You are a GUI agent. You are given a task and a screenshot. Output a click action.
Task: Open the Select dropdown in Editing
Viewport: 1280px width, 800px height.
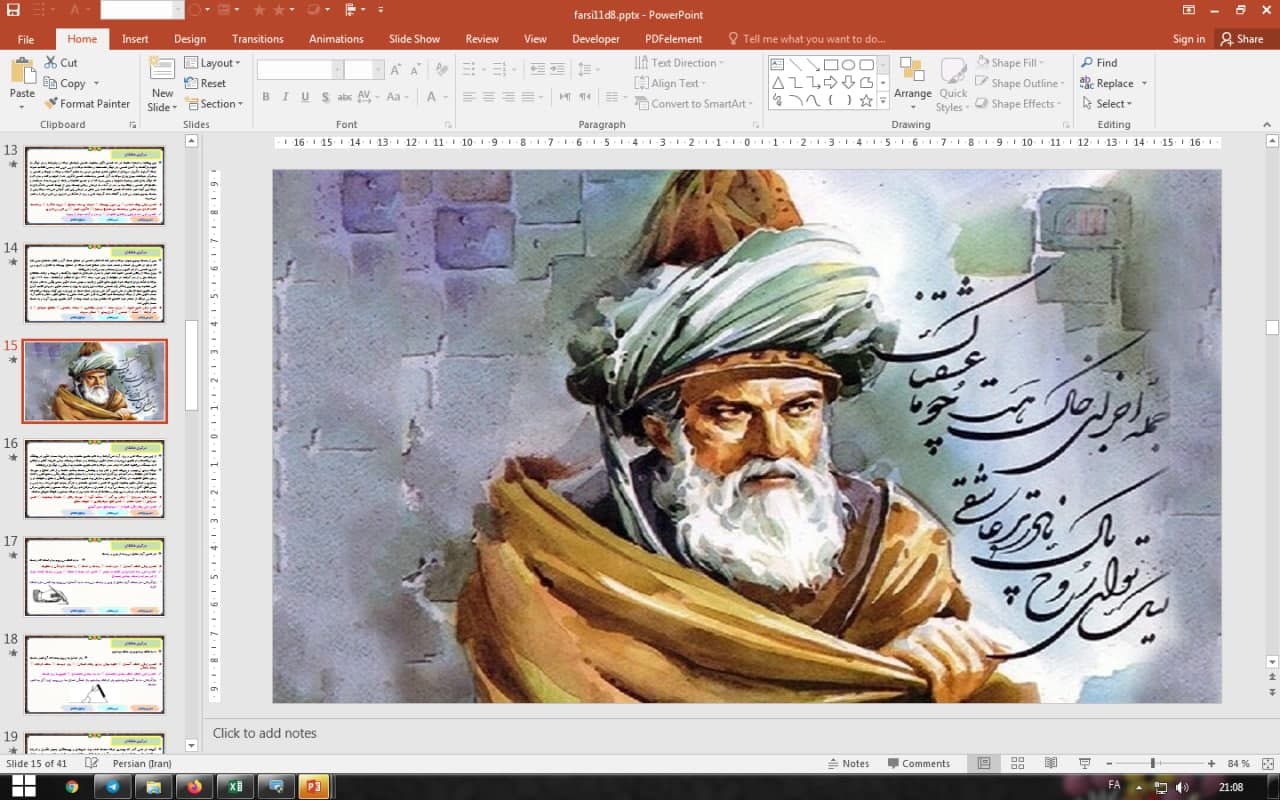pos(1106,104)
